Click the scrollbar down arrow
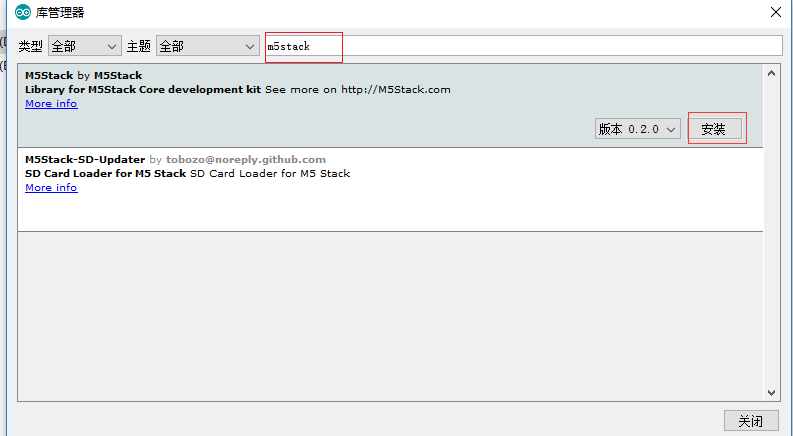793x436 pixels. click(771, 393)
